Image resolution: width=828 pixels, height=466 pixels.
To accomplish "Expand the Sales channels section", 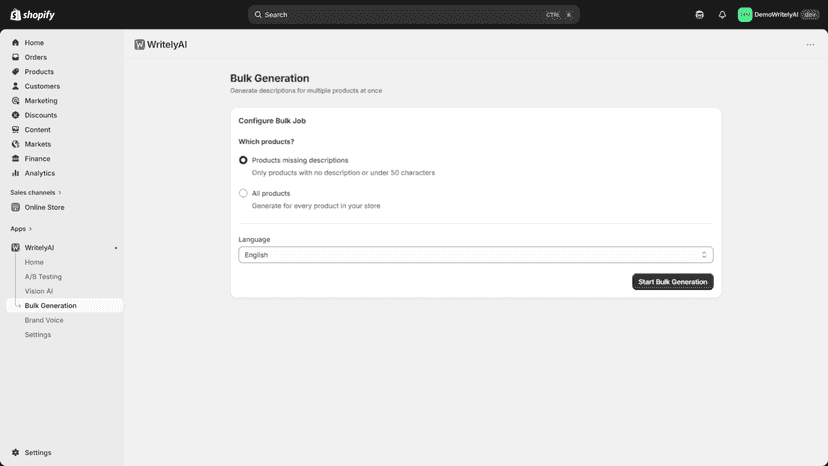I will click(35, 192).
